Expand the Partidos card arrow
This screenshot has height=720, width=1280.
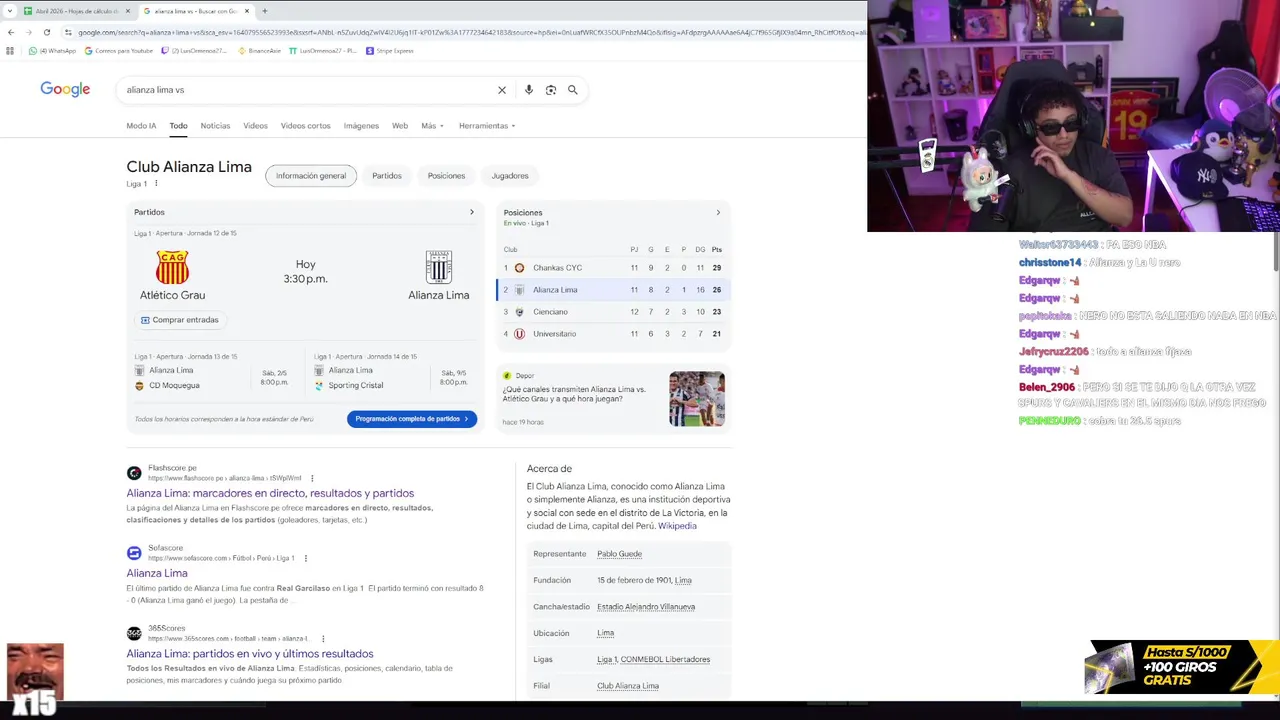click(472, 212)
